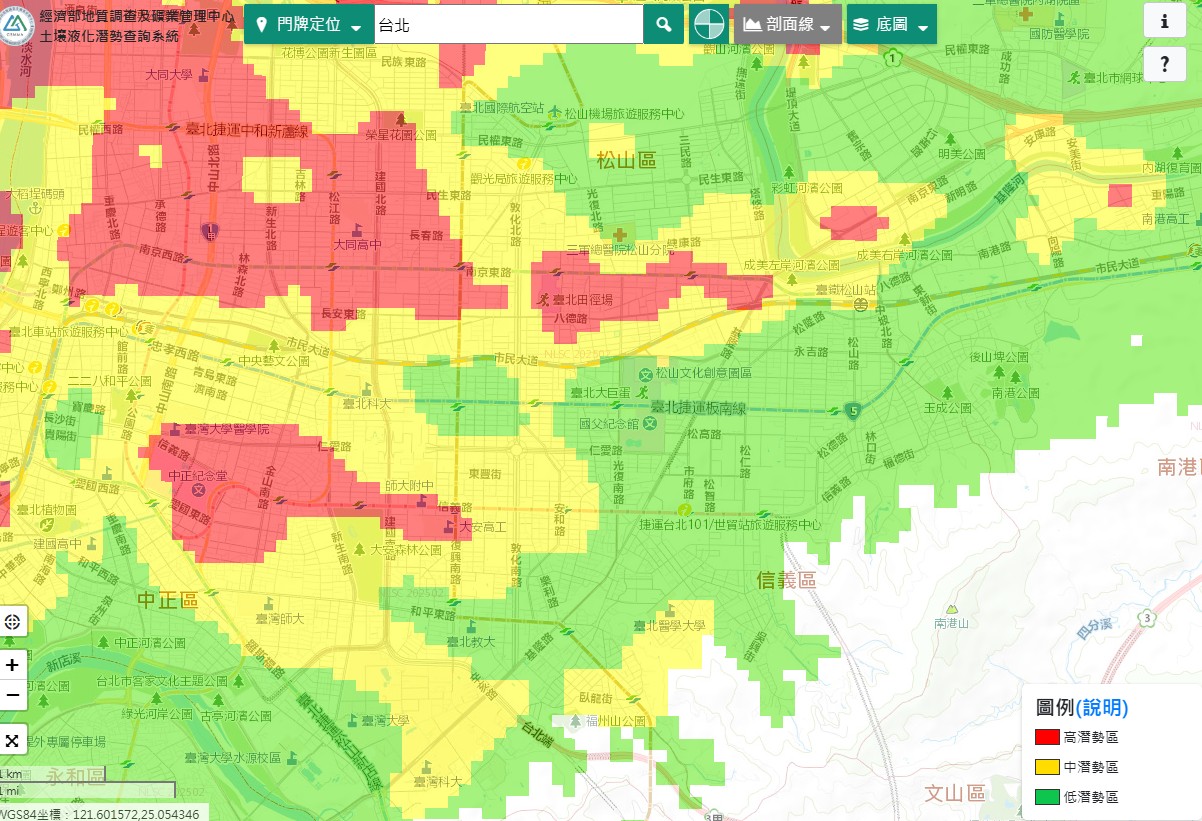Expand the 門牌定位 search type dropdown
The image size is (1202, 821).
(x=309, y=25)
